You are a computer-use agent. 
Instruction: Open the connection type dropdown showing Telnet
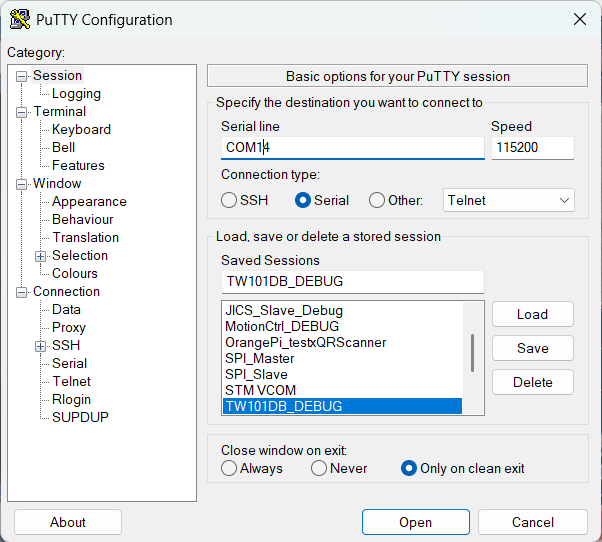[509, 200]
